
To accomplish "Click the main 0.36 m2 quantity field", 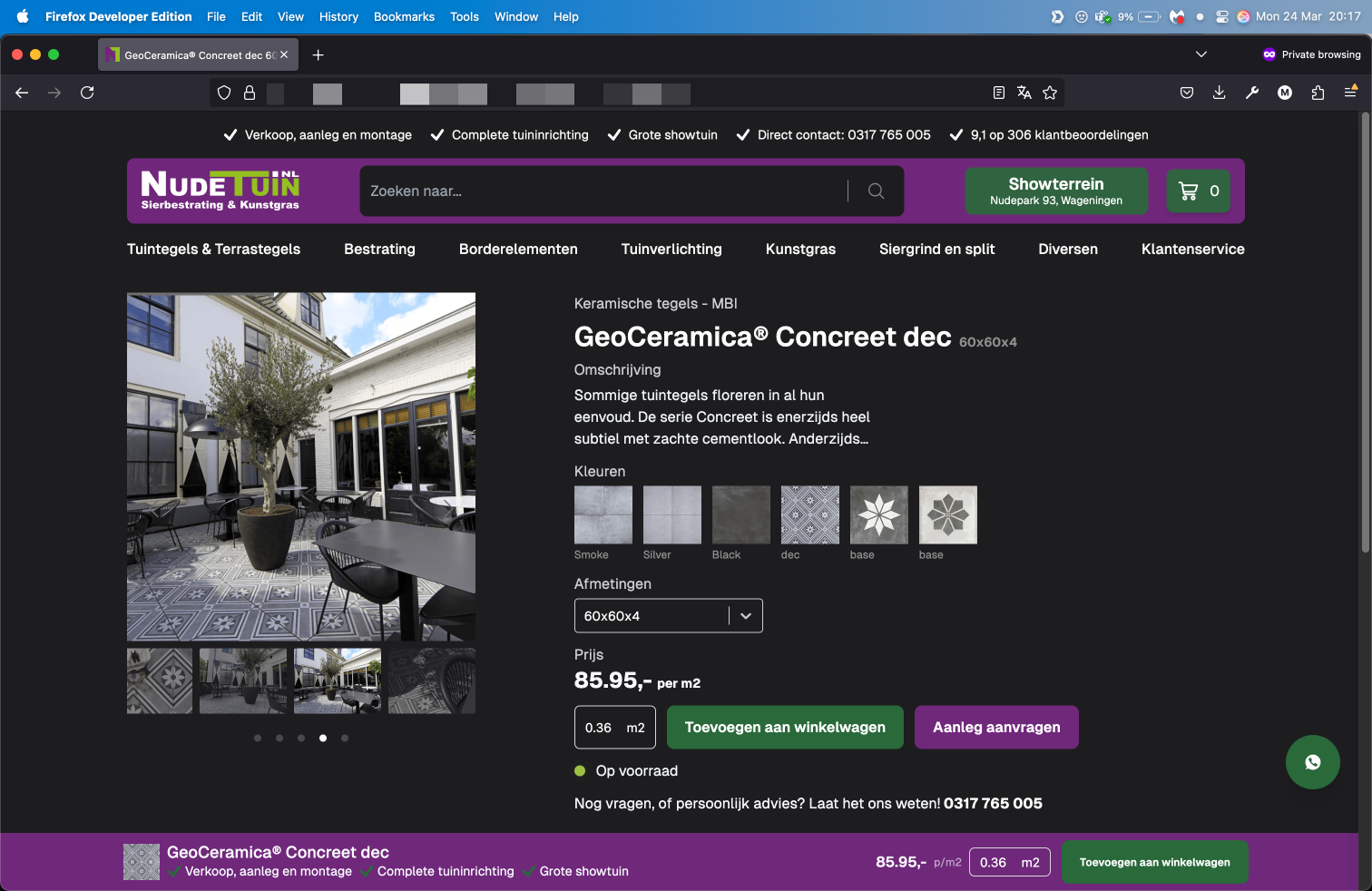I will tap(615, 728).
